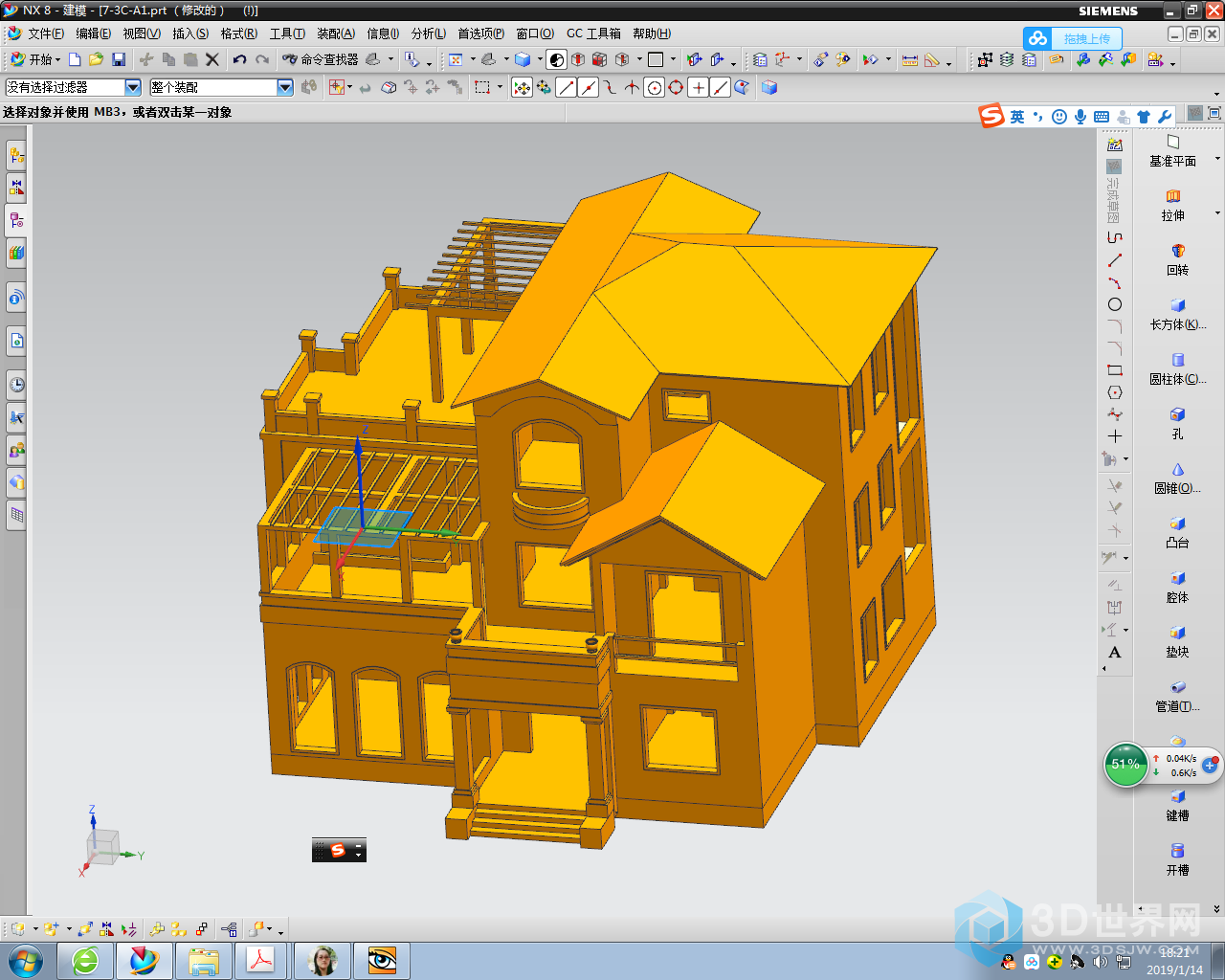Screen dimensions: 1225x980
Task: Select the 孔 hole tool
Action: coord(1177,423)
